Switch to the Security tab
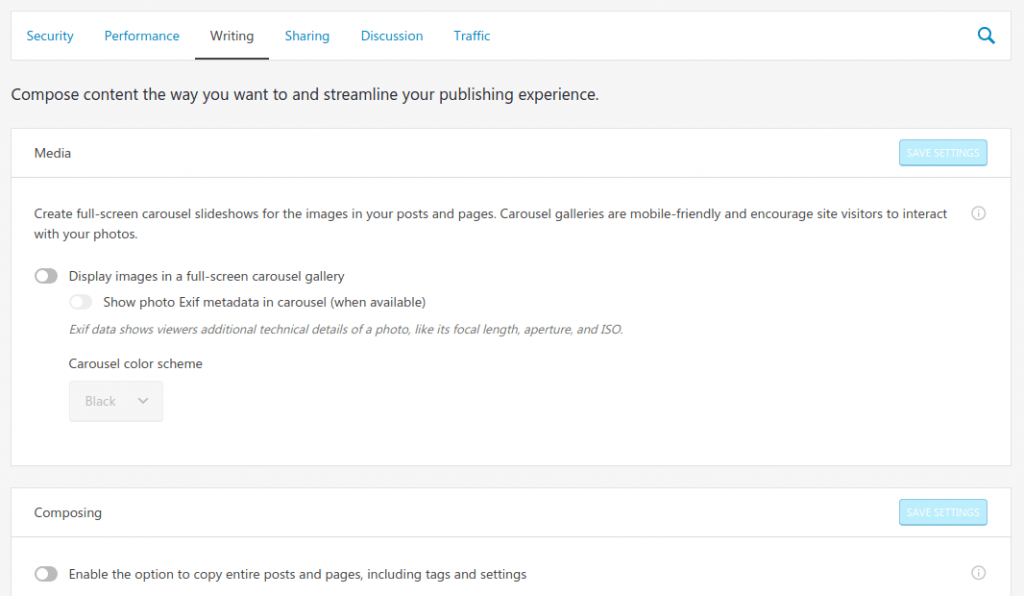Viewport: 1024px width, 596px height. pos(50,36)
